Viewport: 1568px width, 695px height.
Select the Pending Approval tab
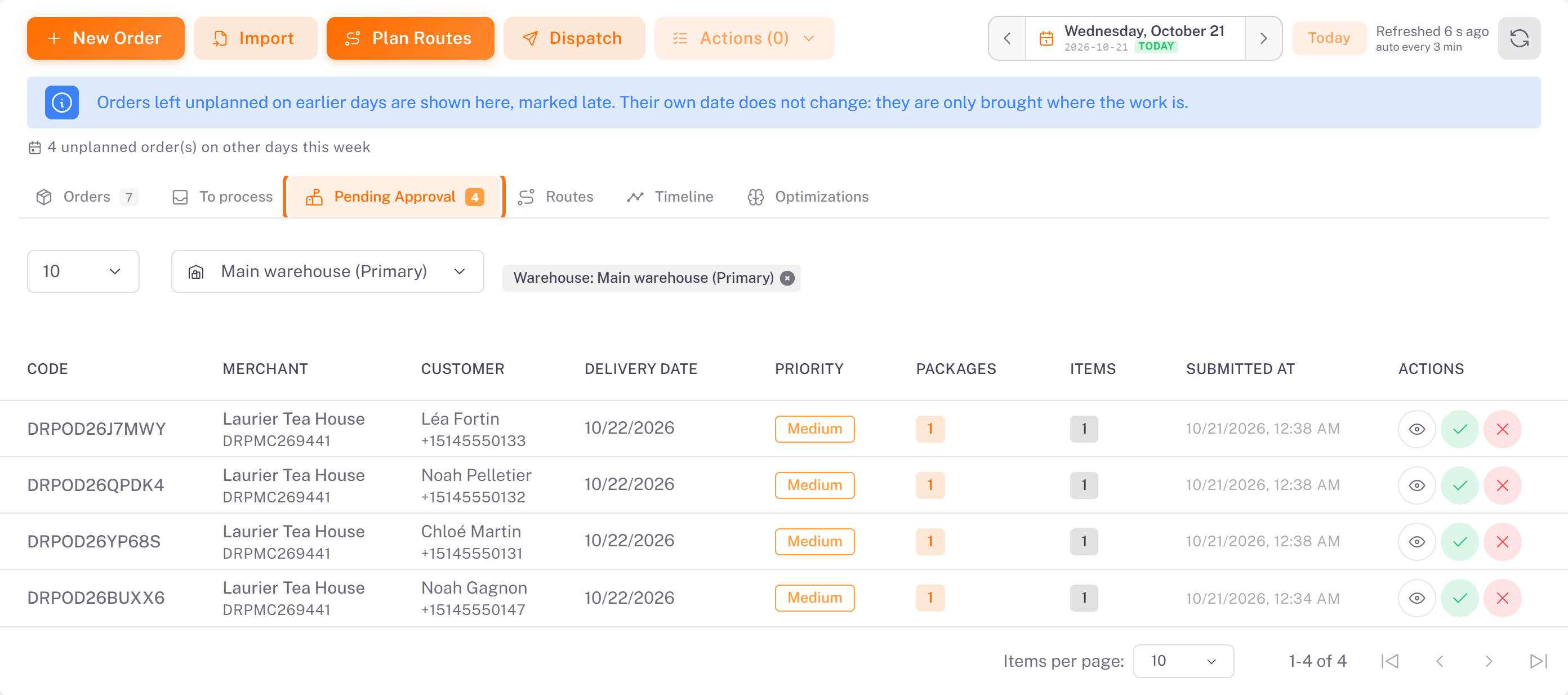pos(394,197)
